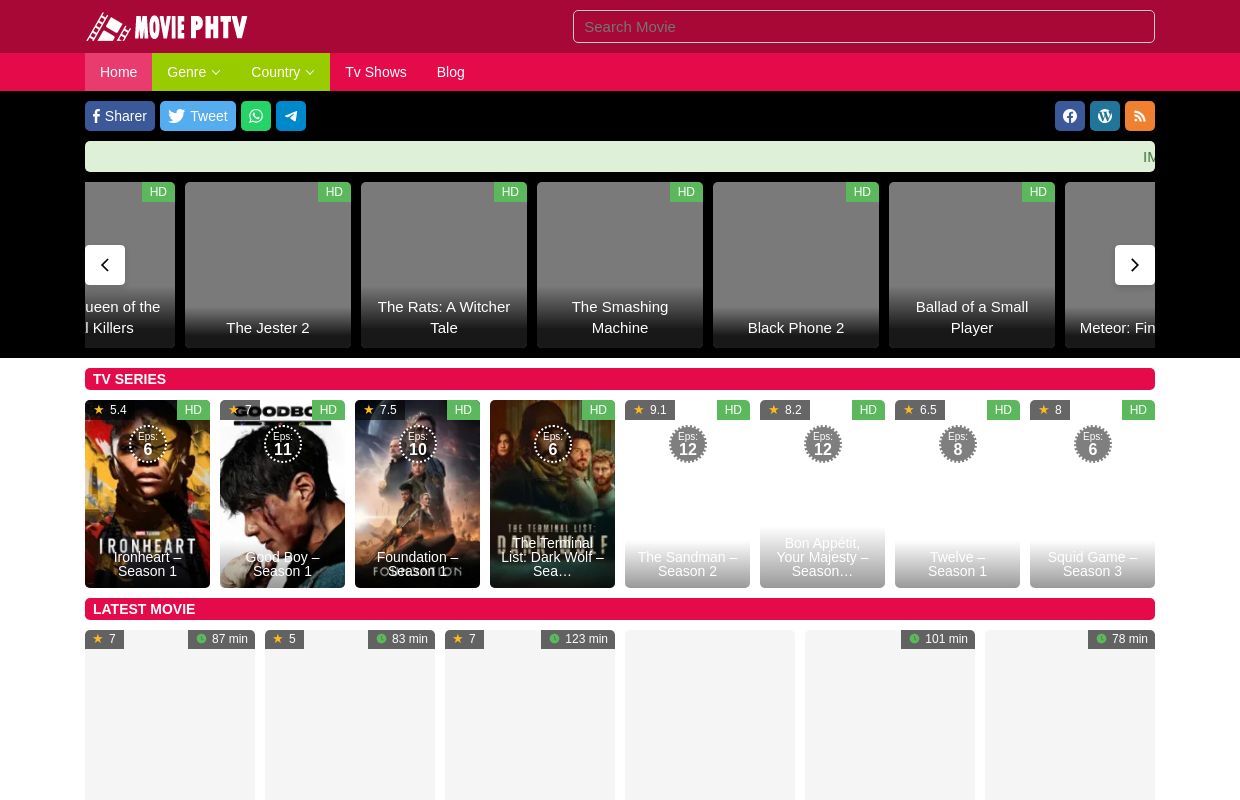
Task: Navigate to the Blog page
Action: point(450,72)
